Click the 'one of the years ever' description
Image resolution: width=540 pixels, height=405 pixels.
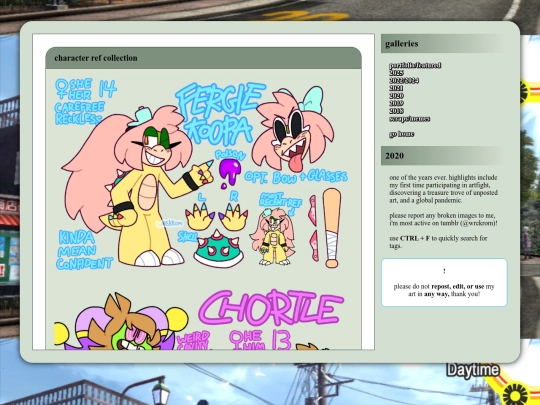point(444,189)
